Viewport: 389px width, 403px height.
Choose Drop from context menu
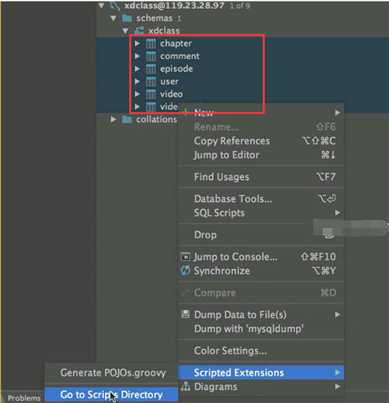click(260, 235)
